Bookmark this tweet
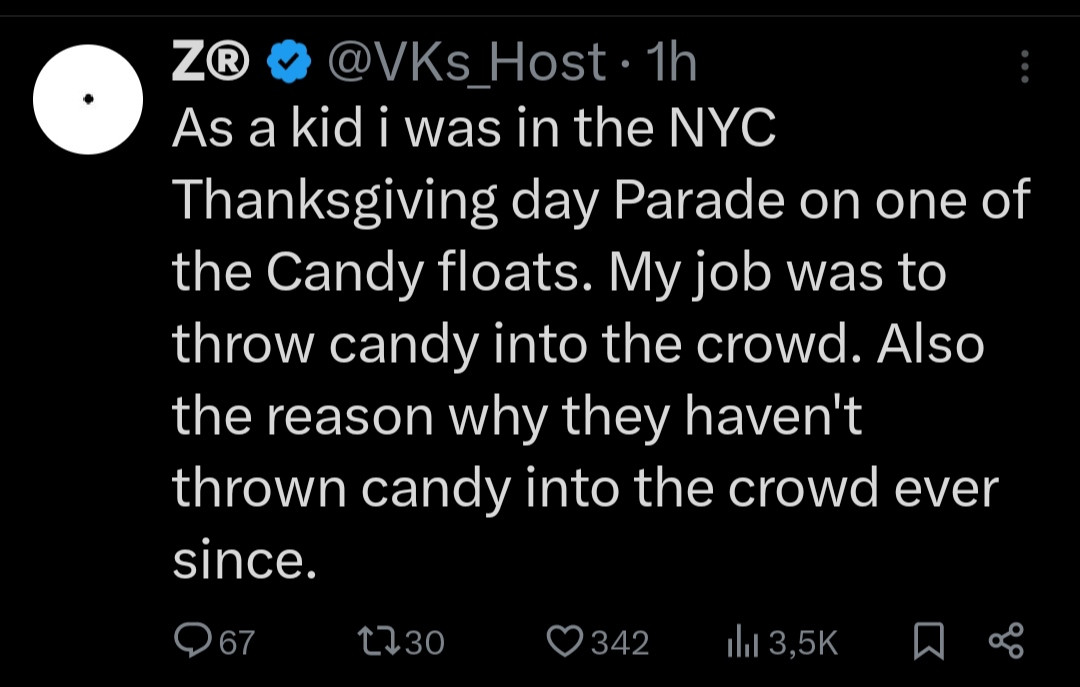1080x687 pixels. pyautogui.click(x=929, y=641)
